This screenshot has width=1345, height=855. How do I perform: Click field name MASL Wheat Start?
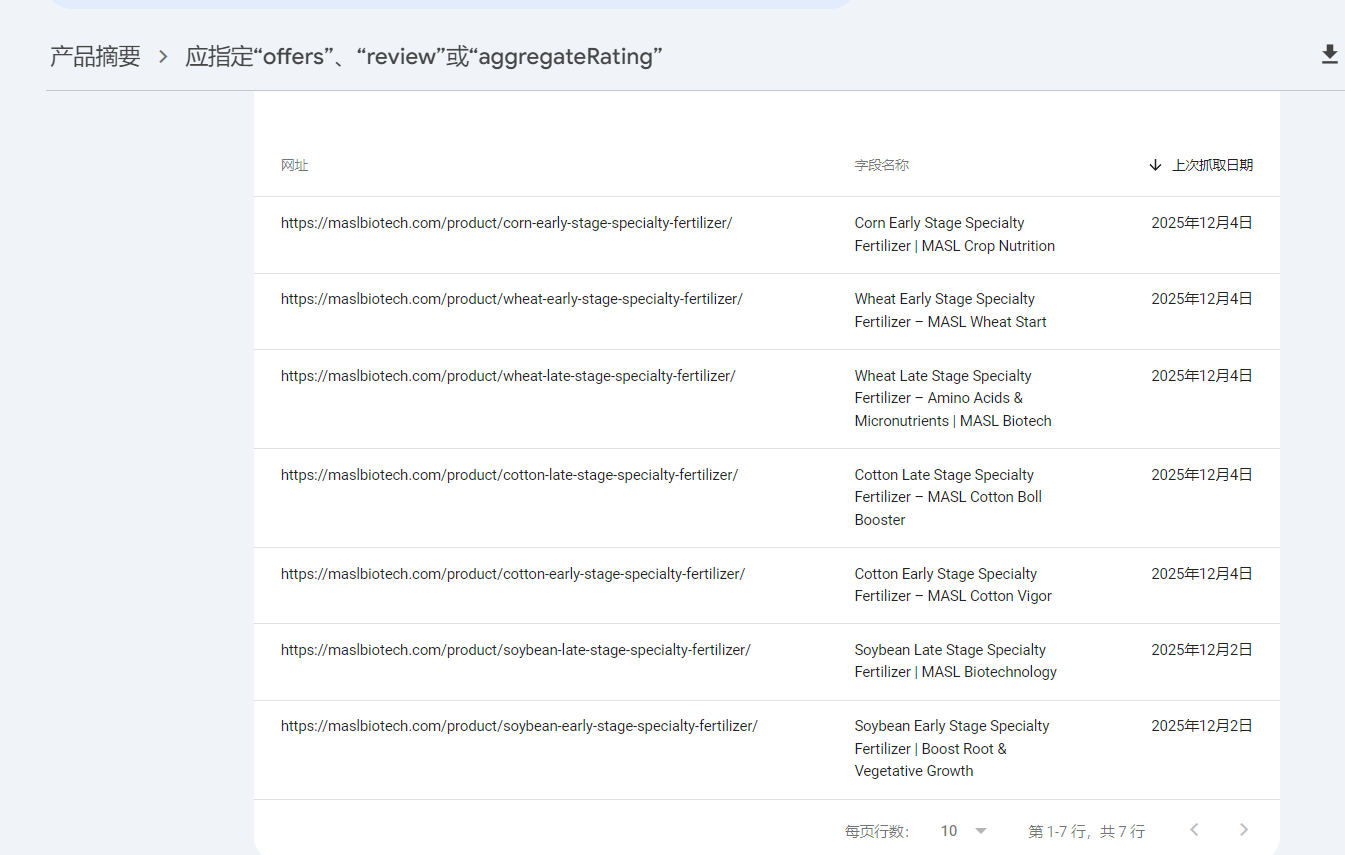950,310
